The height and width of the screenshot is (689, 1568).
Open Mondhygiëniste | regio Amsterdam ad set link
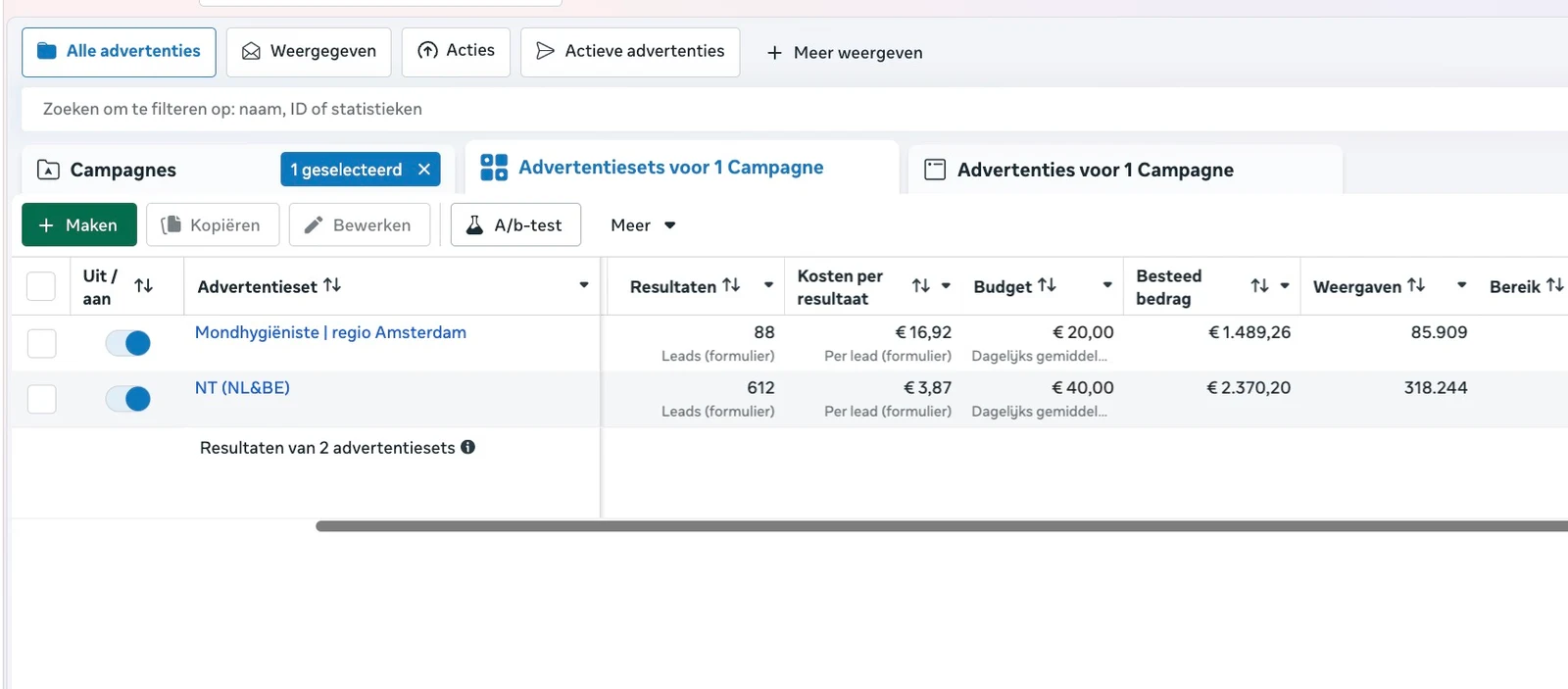pyautogui.click(x=330, y=332)
